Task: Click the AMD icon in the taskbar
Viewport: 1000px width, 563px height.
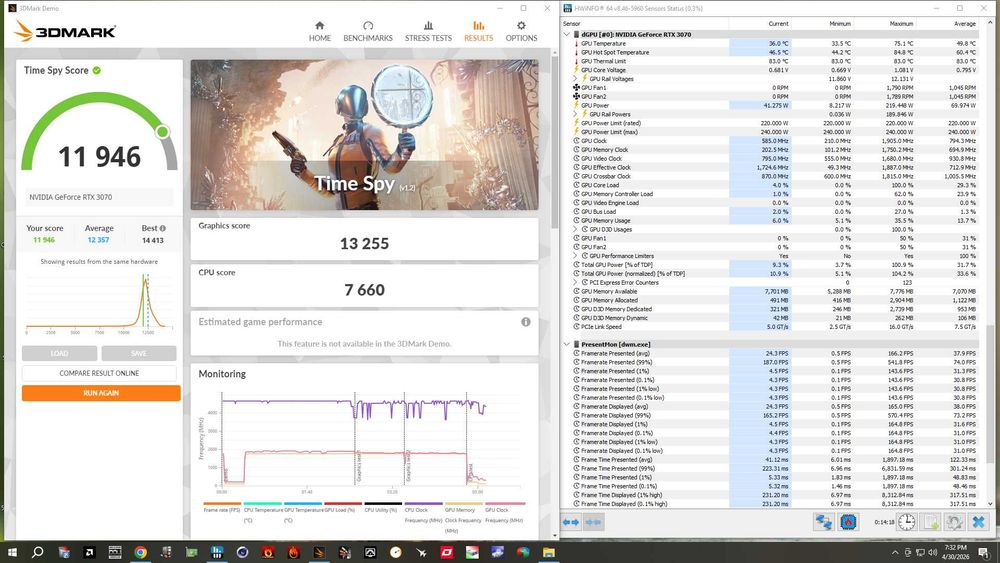Action: [89, 552]
